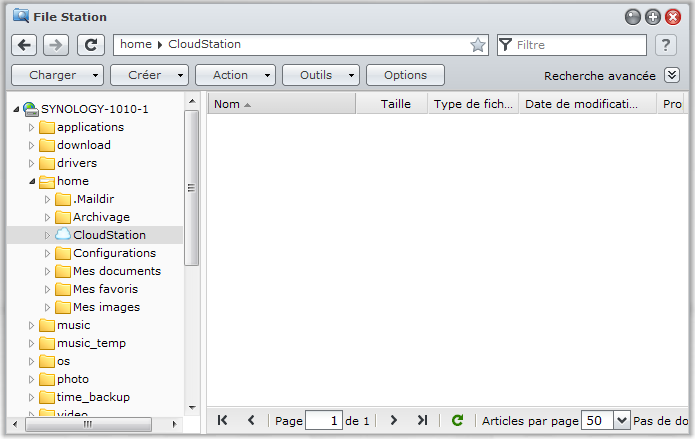Viewport: 695px width, 439px height.
Task: Go to the first page of results
Action: coord(222,421)
